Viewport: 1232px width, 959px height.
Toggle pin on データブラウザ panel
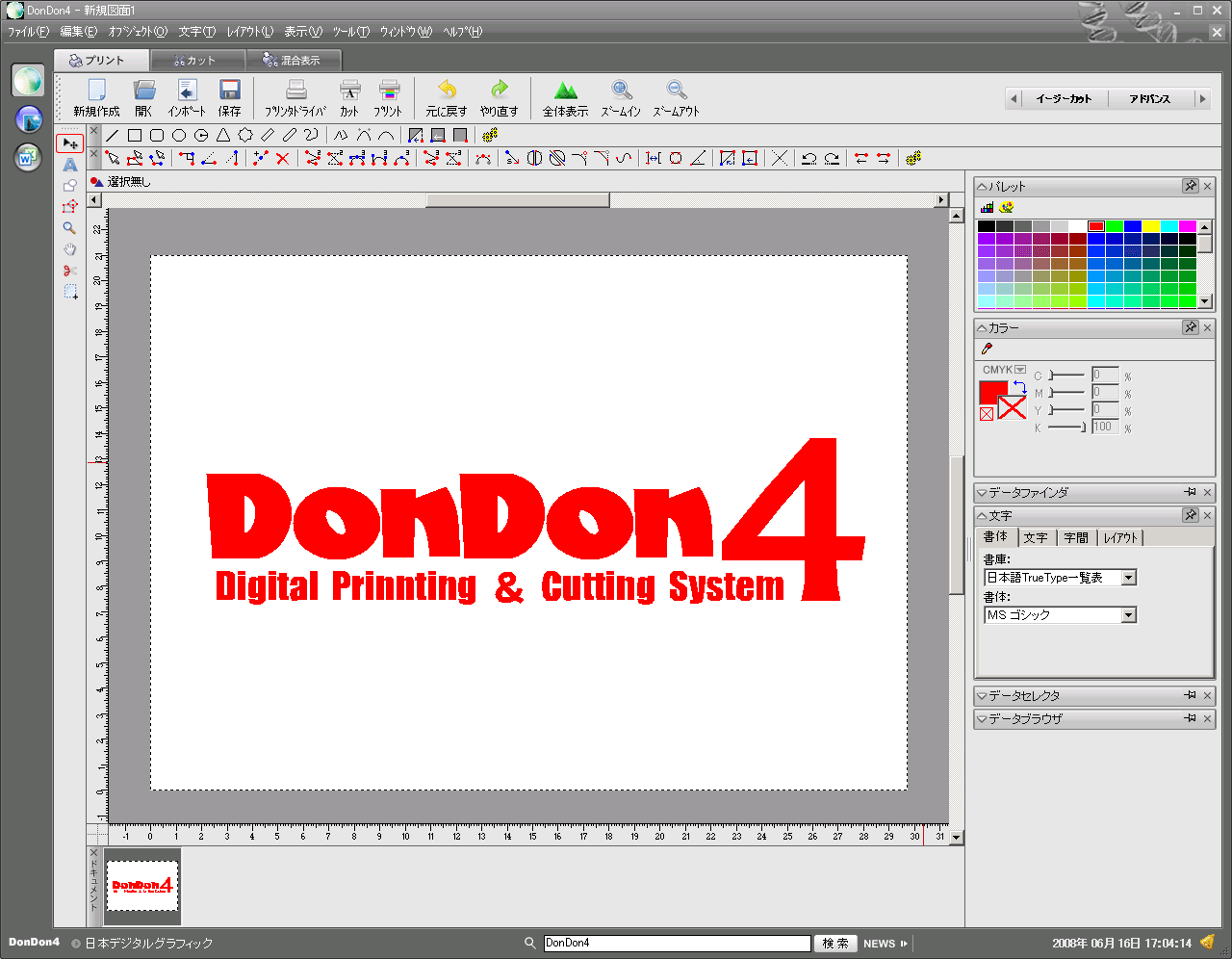(1191, 718)
